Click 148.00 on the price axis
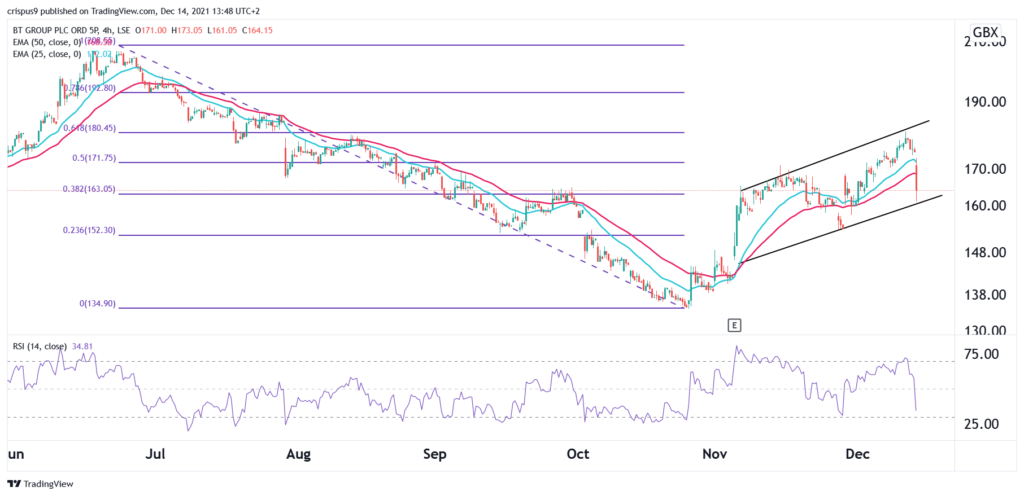1024x496 pixels. (x=984, y=253)
